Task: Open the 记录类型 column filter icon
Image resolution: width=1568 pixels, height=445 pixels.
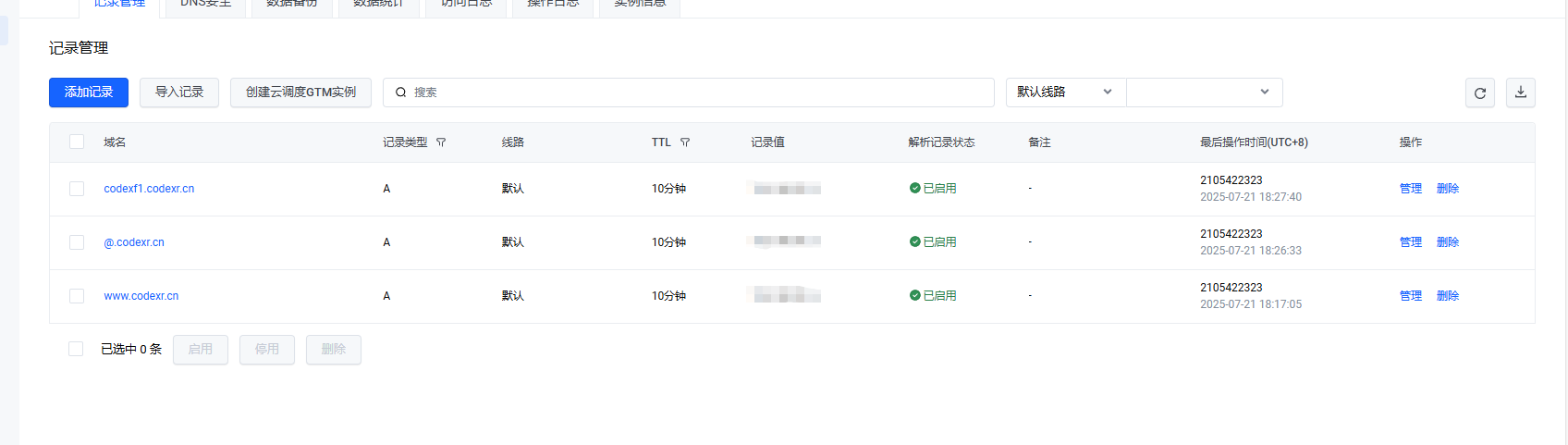Action: tap(441, 142)
